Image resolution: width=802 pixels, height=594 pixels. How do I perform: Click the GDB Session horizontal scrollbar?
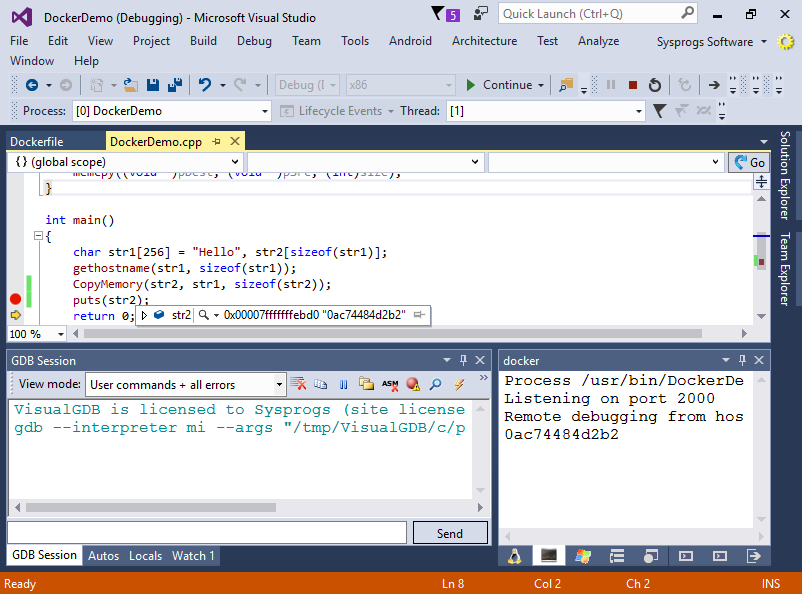151,508
